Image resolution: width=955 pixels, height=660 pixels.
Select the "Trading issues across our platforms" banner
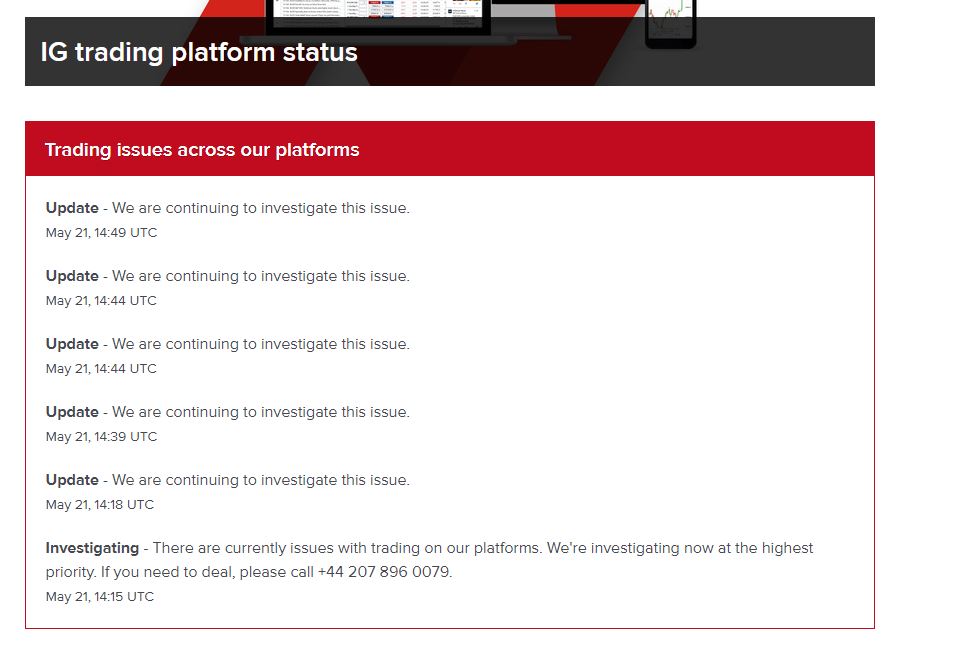[x=449, y=149]
